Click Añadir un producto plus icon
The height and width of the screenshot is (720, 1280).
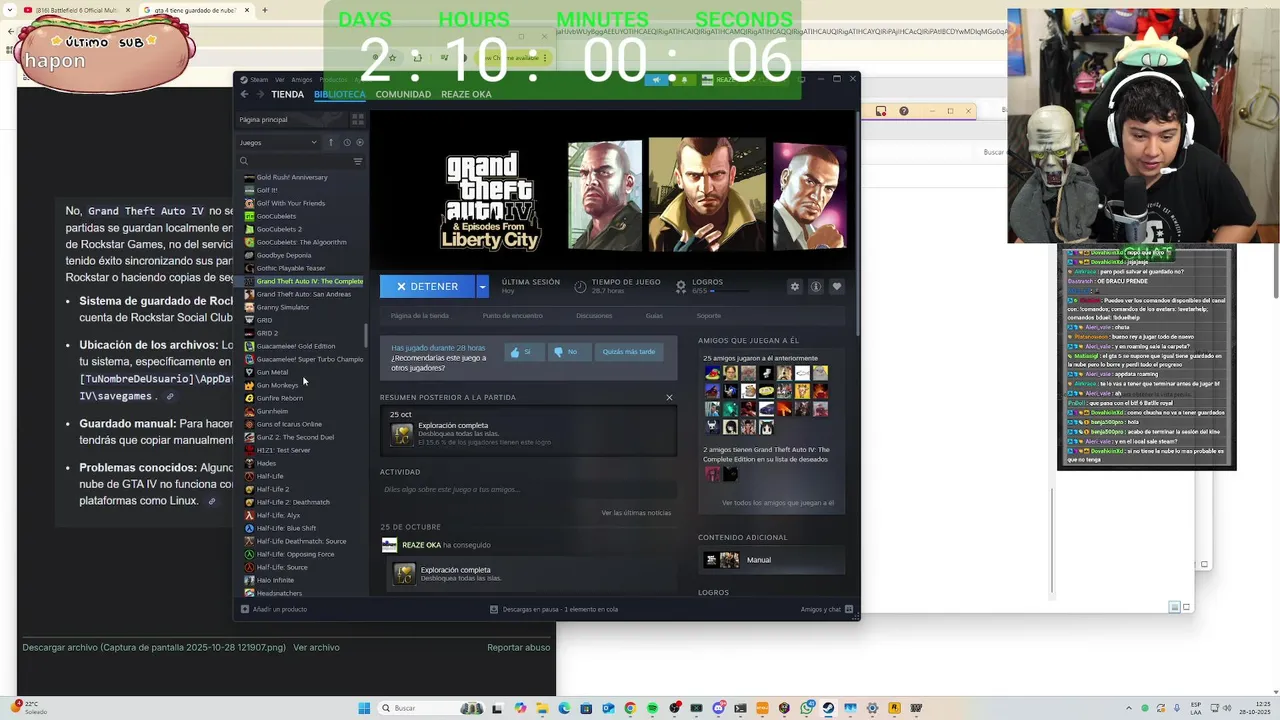tap(245, 609)
